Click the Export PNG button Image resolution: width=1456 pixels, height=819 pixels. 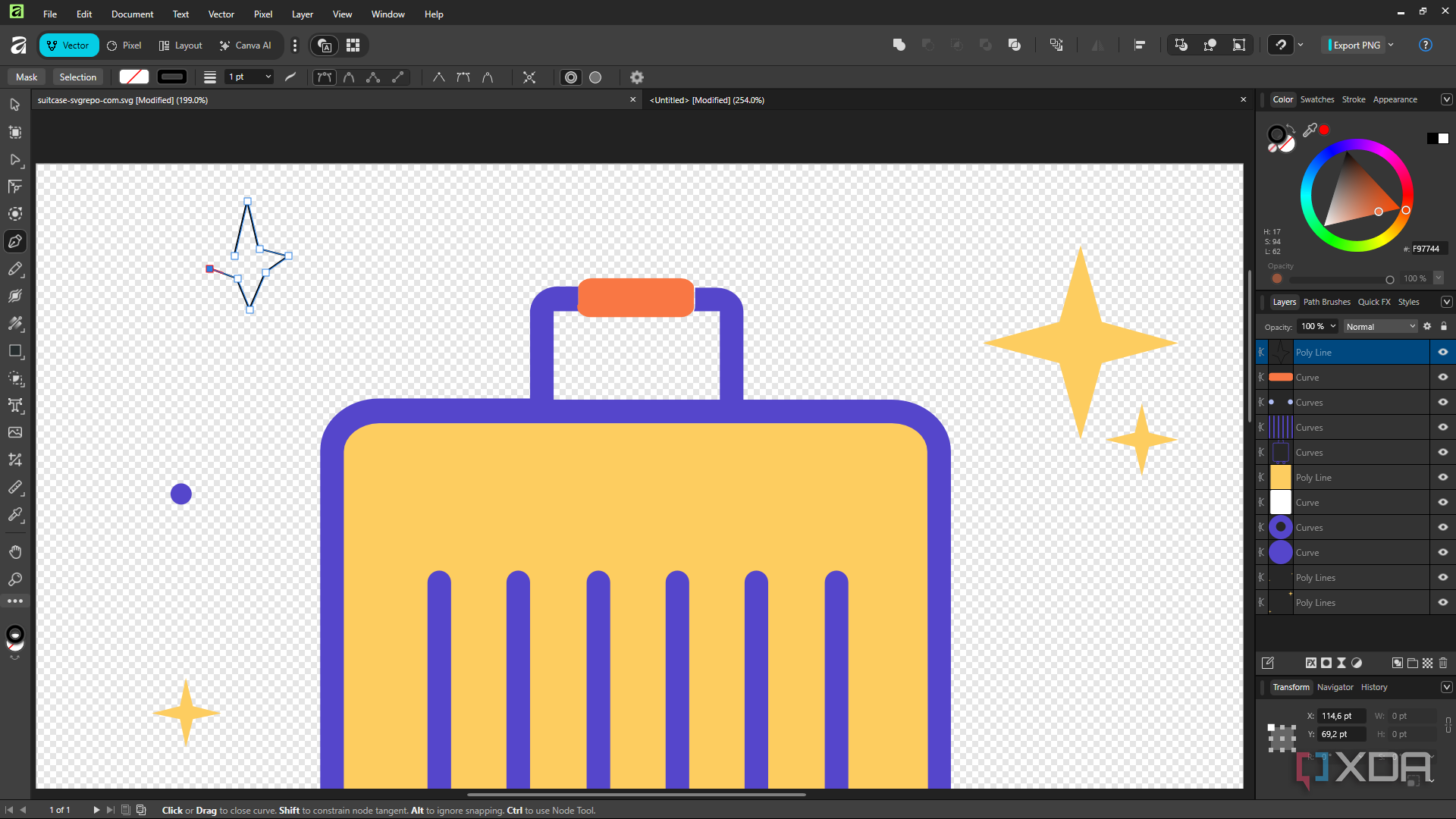pyautogui.click(x=1354, y=45)
